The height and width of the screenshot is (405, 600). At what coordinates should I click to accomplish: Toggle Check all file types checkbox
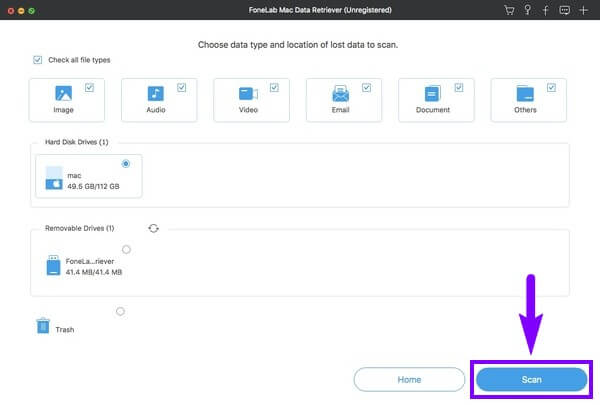point(38,60)
